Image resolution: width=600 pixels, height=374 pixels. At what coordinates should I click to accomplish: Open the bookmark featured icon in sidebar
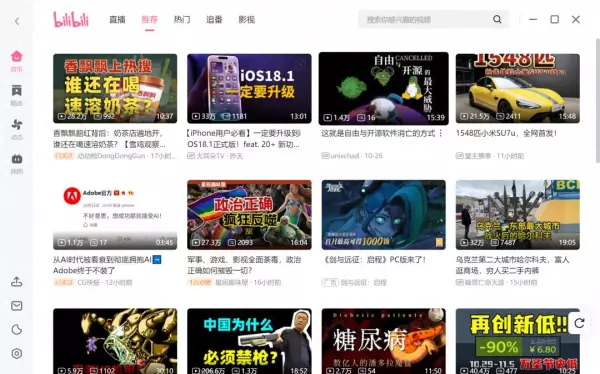coord(16,91)
